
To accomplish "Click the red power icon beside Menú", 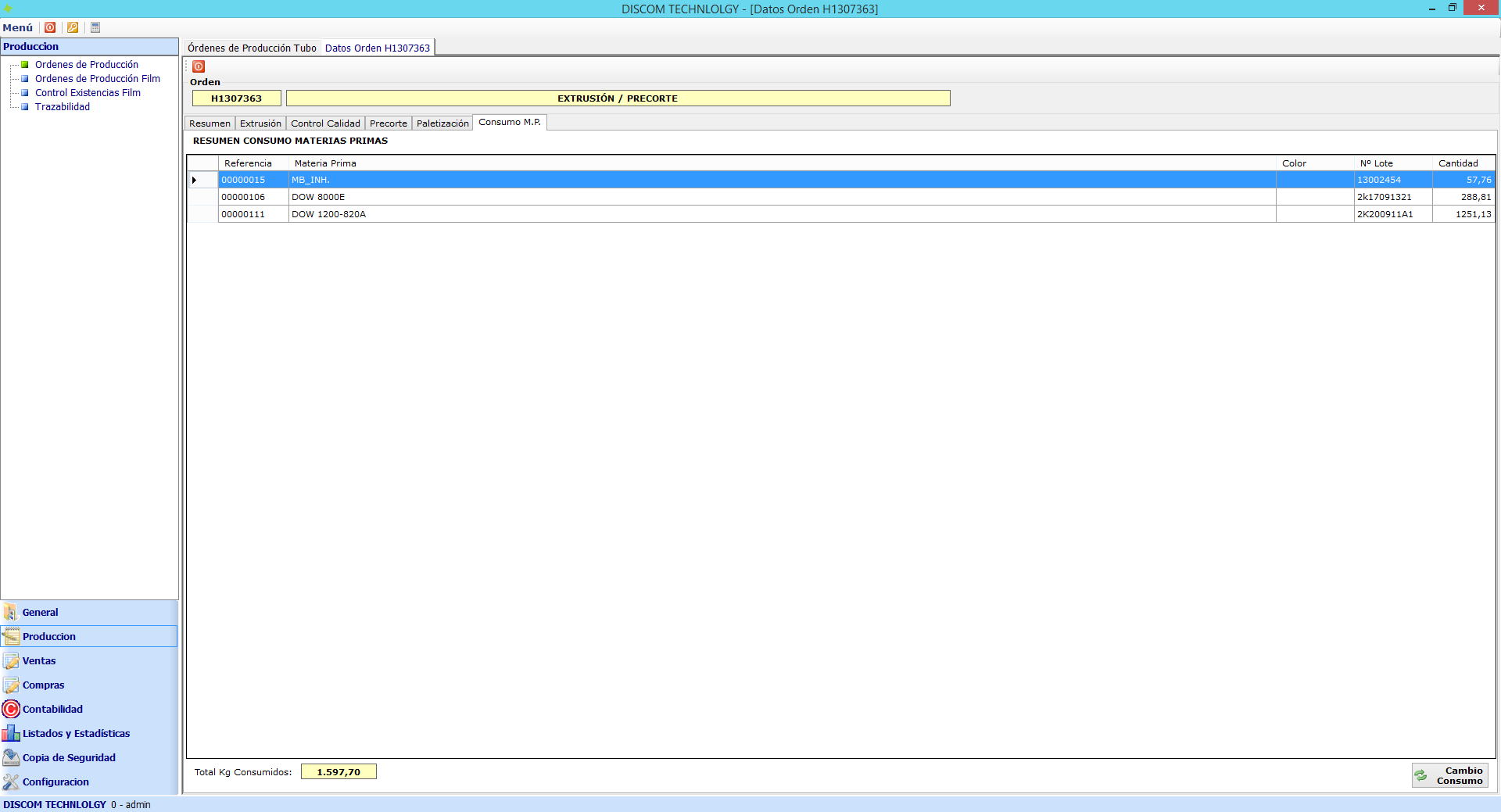I will tap(50, 27).
